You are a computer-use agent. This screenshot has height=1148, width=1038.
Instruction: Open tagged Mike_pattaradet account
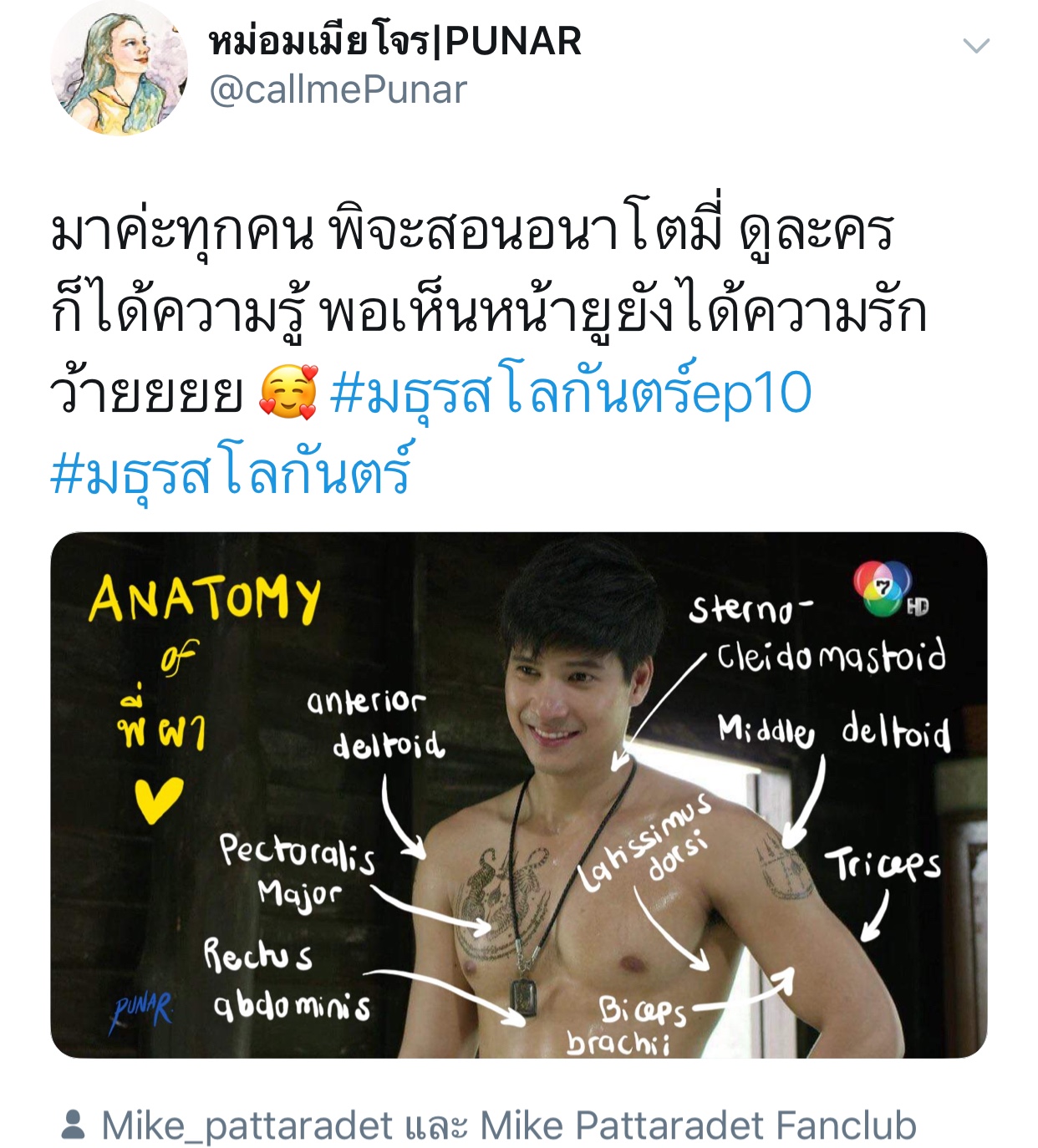[247, 1125]
